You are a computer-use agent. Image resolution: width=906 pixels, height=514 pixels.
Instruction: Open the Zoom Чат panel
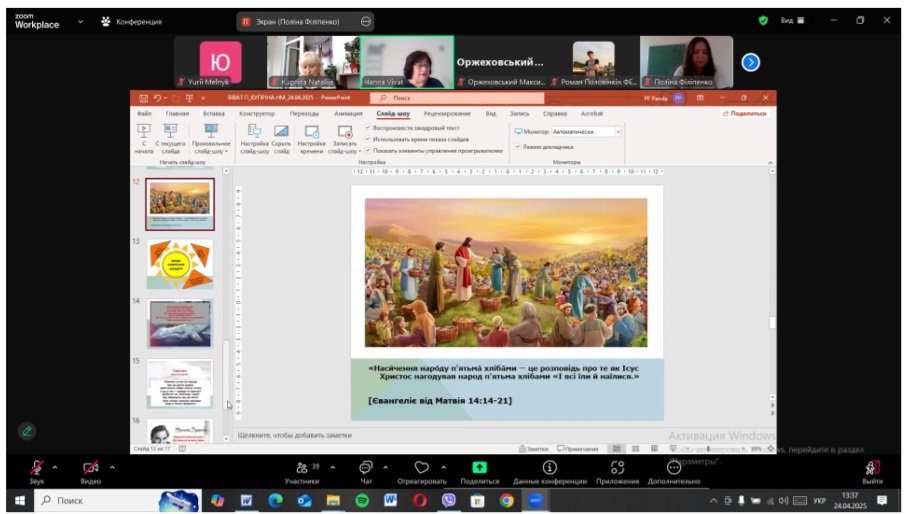(366, 472)
